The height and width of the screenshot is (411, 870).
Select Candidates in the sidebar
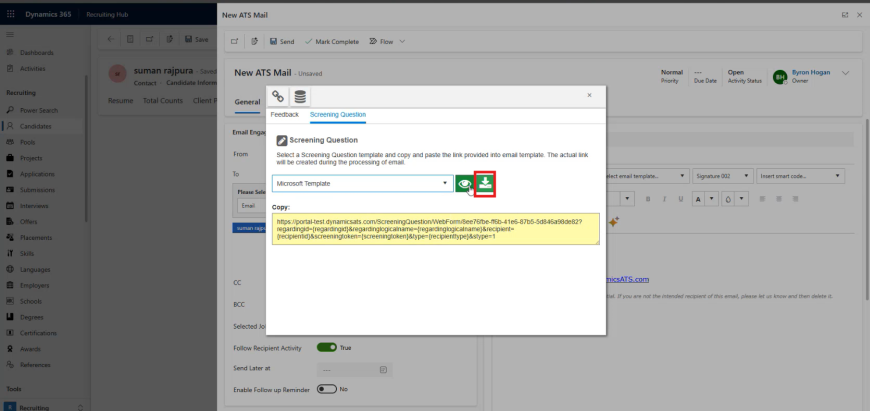pyautogui.click(x=36, y=126)
